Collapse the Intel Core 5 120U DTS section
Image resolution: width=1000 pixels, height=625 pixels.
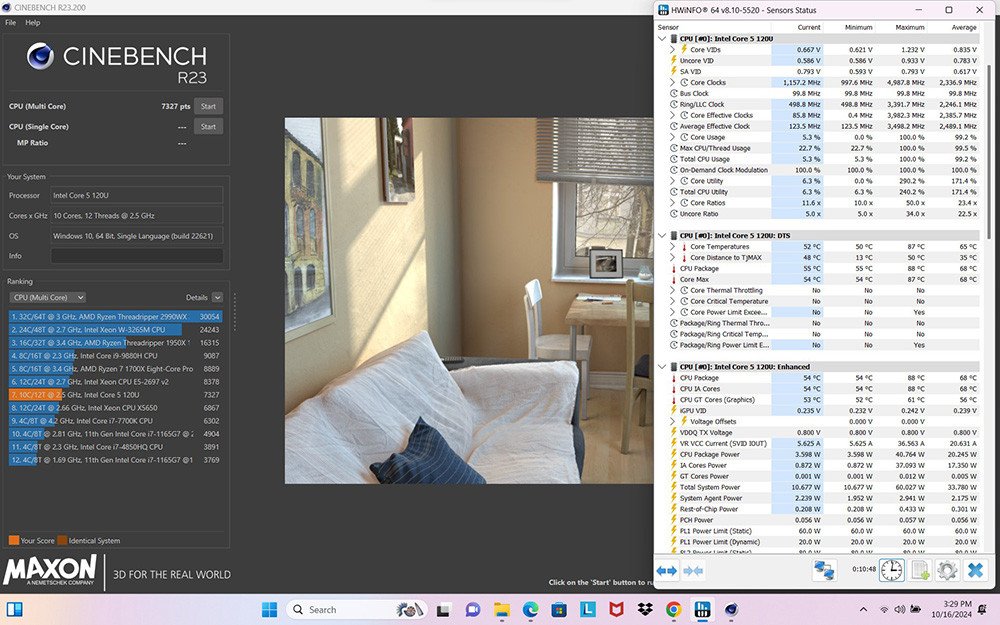[x=660, y=234]
